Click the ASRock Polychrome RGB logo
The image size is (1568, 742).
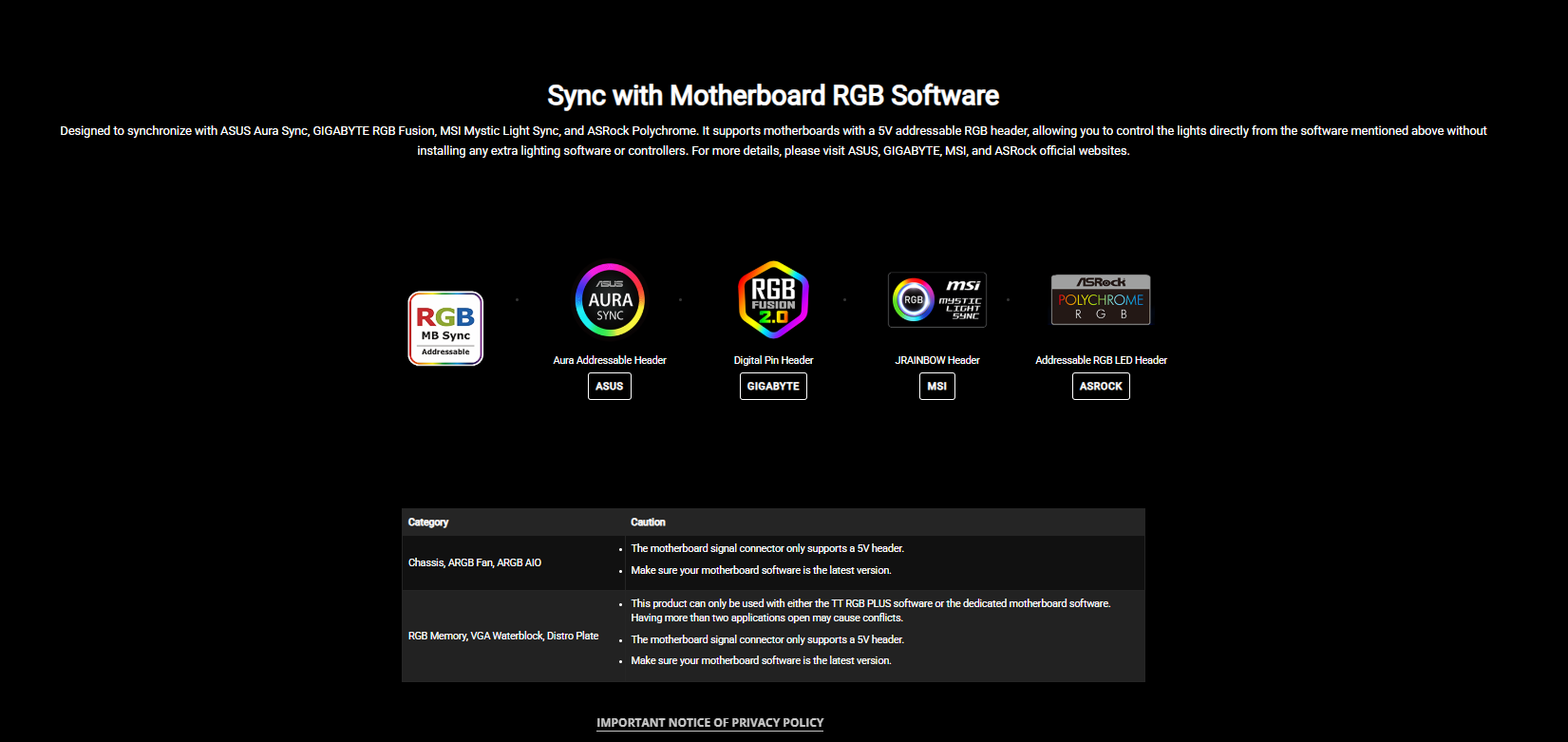tap(1101, 300)
